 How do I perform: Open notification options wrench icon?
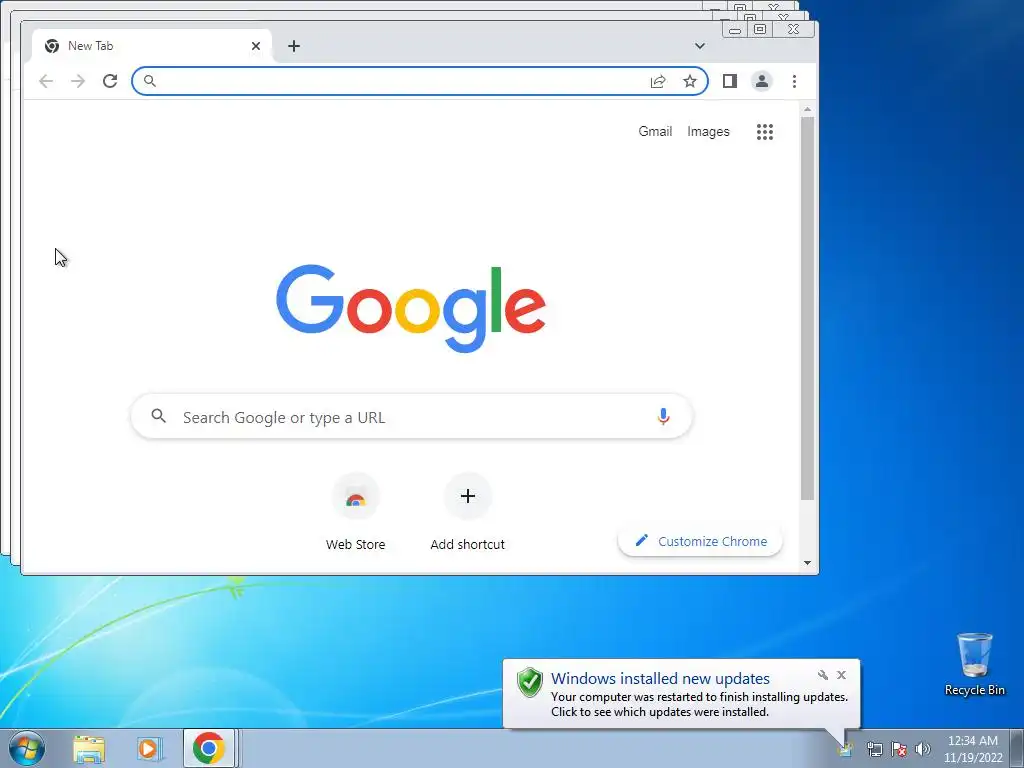tap(823, 675)
